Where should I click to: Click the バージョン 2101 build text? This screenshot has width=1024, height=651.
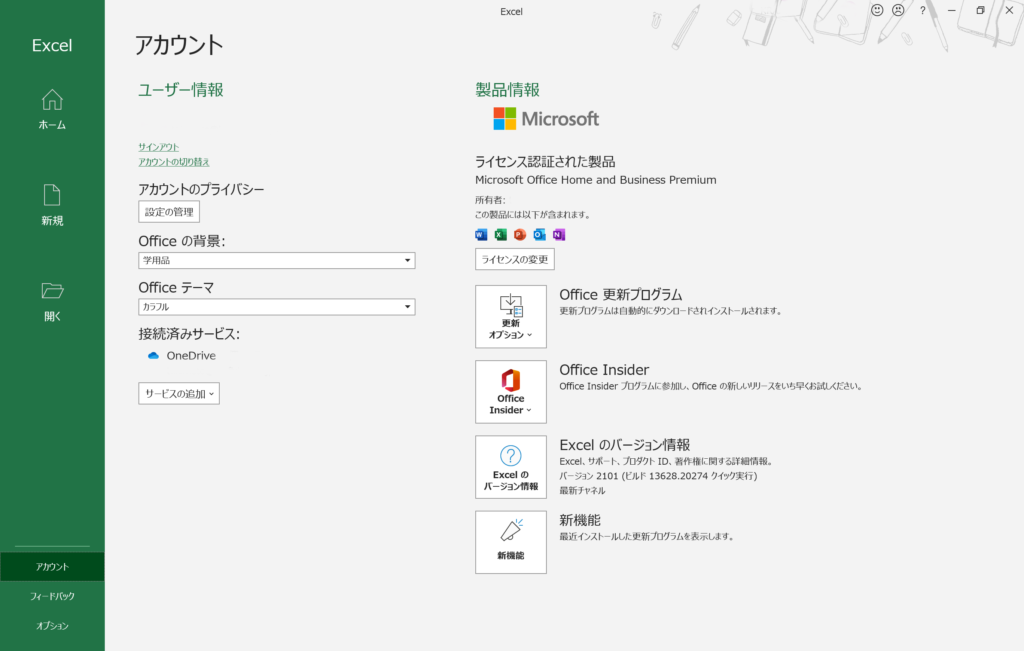click(x=658, y=476)
